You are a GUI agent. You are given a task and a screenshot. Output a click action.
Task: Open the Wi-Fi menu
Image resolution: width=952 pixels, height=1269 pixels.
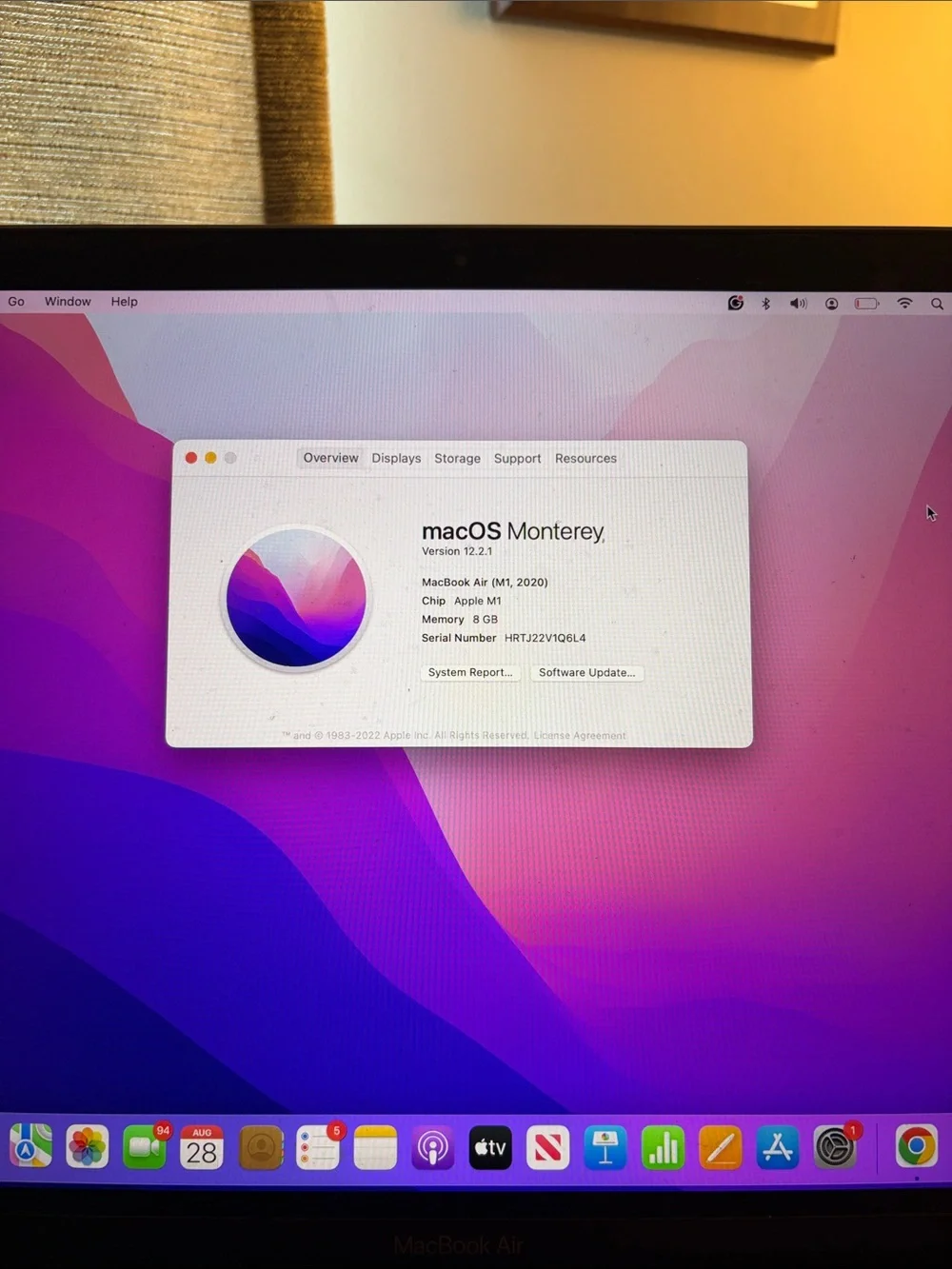[904, 303]
